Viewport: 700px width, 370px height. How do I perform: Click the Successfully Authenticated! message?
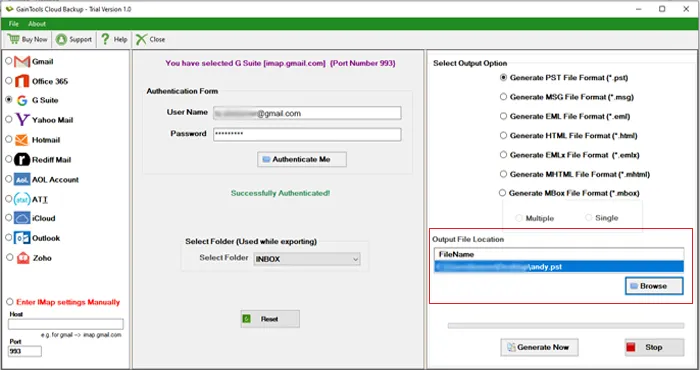tap(280, 193)
